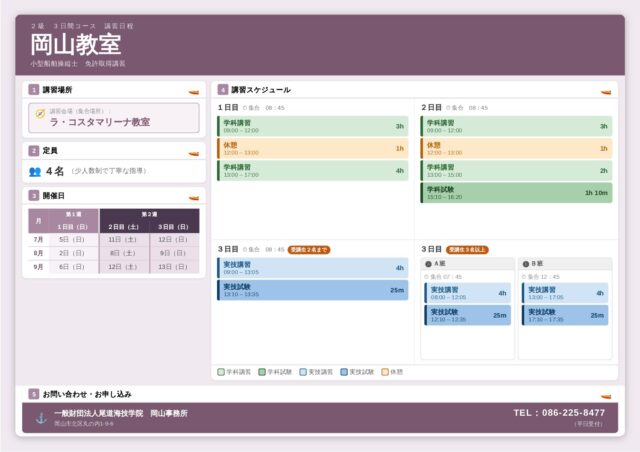The height and width of the screenshot is (452, 640).
Task: Click table header 第1週
Action: [74, 214]
